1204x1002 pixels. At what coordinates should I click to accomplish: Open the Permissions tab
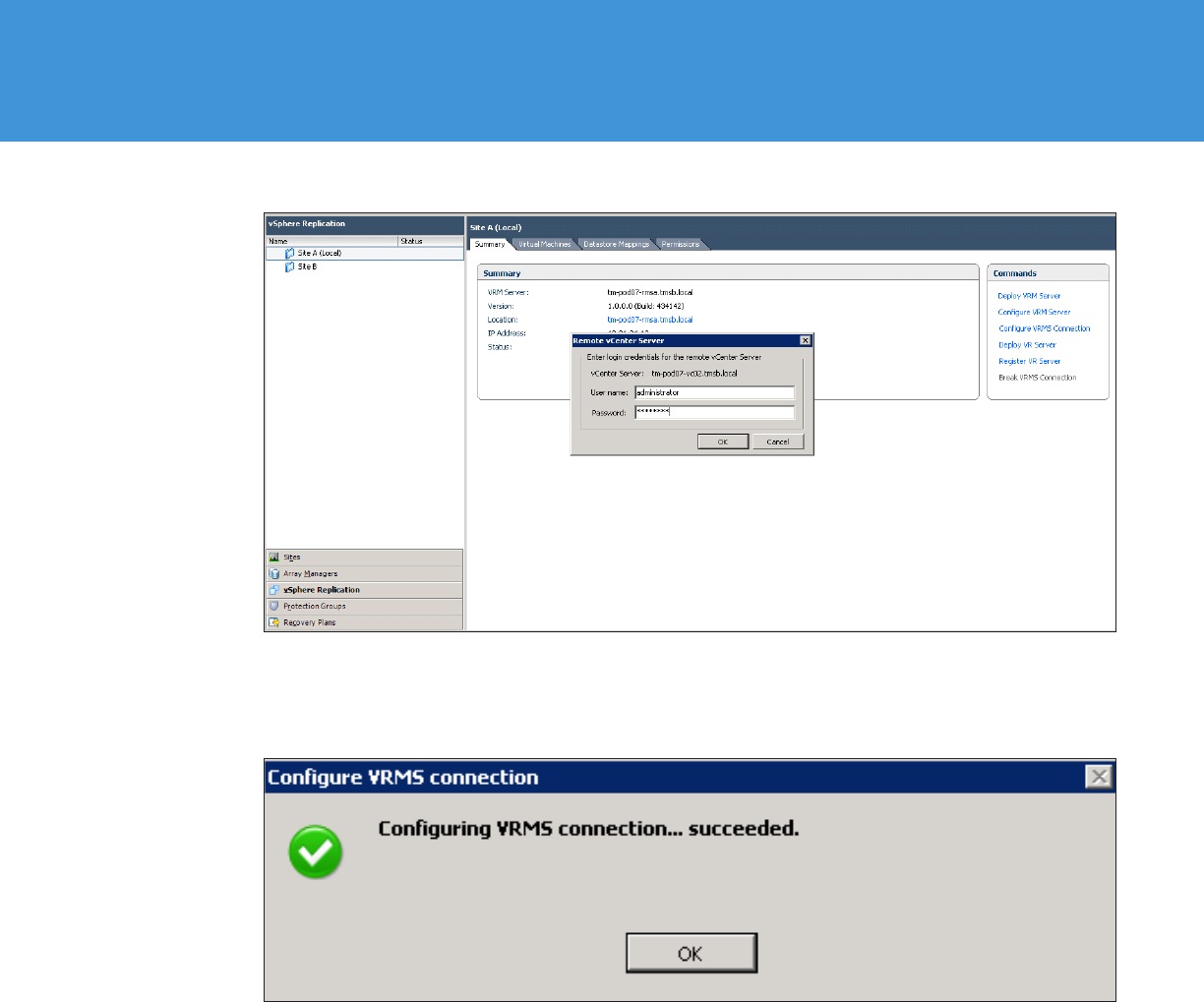[x=681, y=244]
